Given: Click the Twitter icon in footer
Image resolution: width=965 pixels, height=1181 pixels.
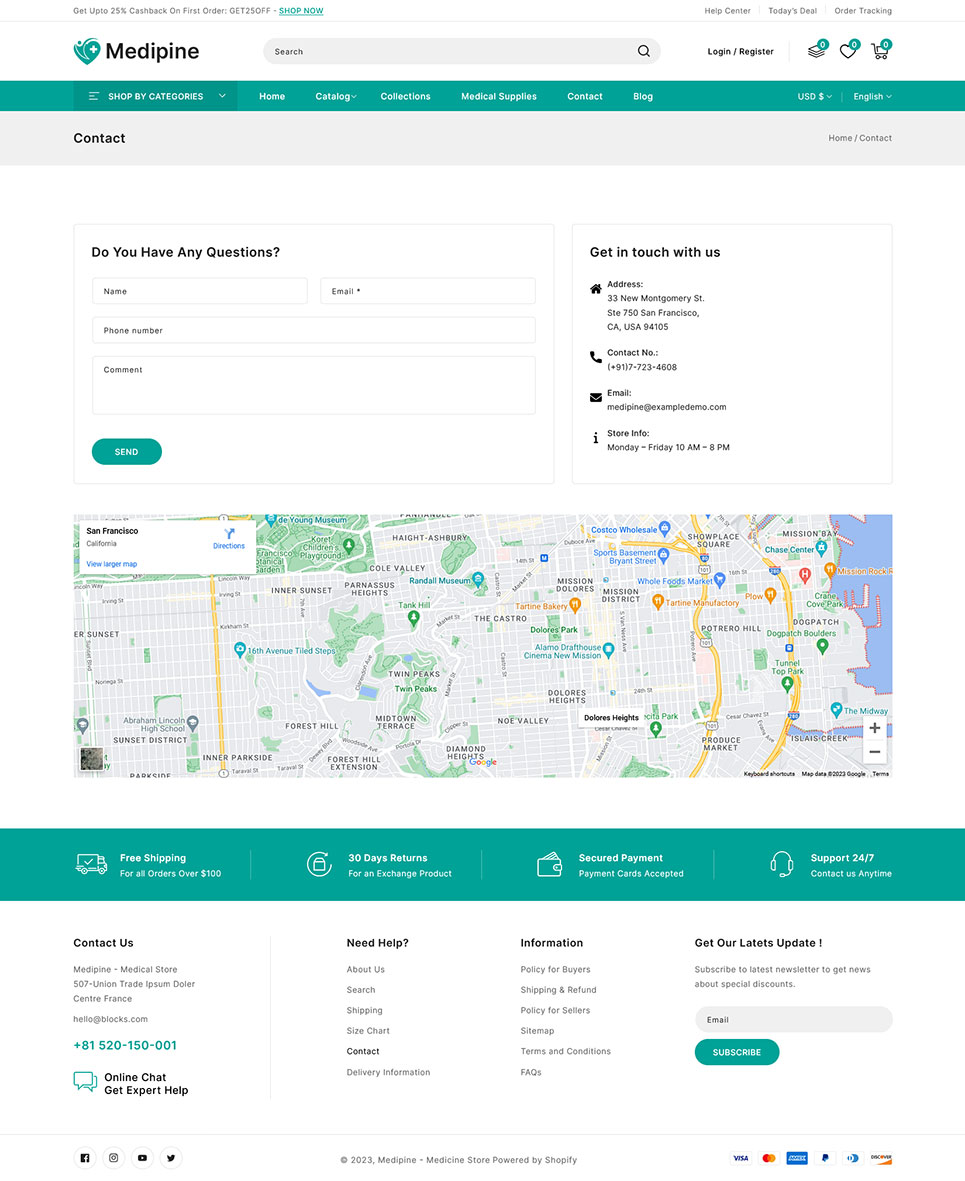Looking at the screenshot, I should point(171,1158).
